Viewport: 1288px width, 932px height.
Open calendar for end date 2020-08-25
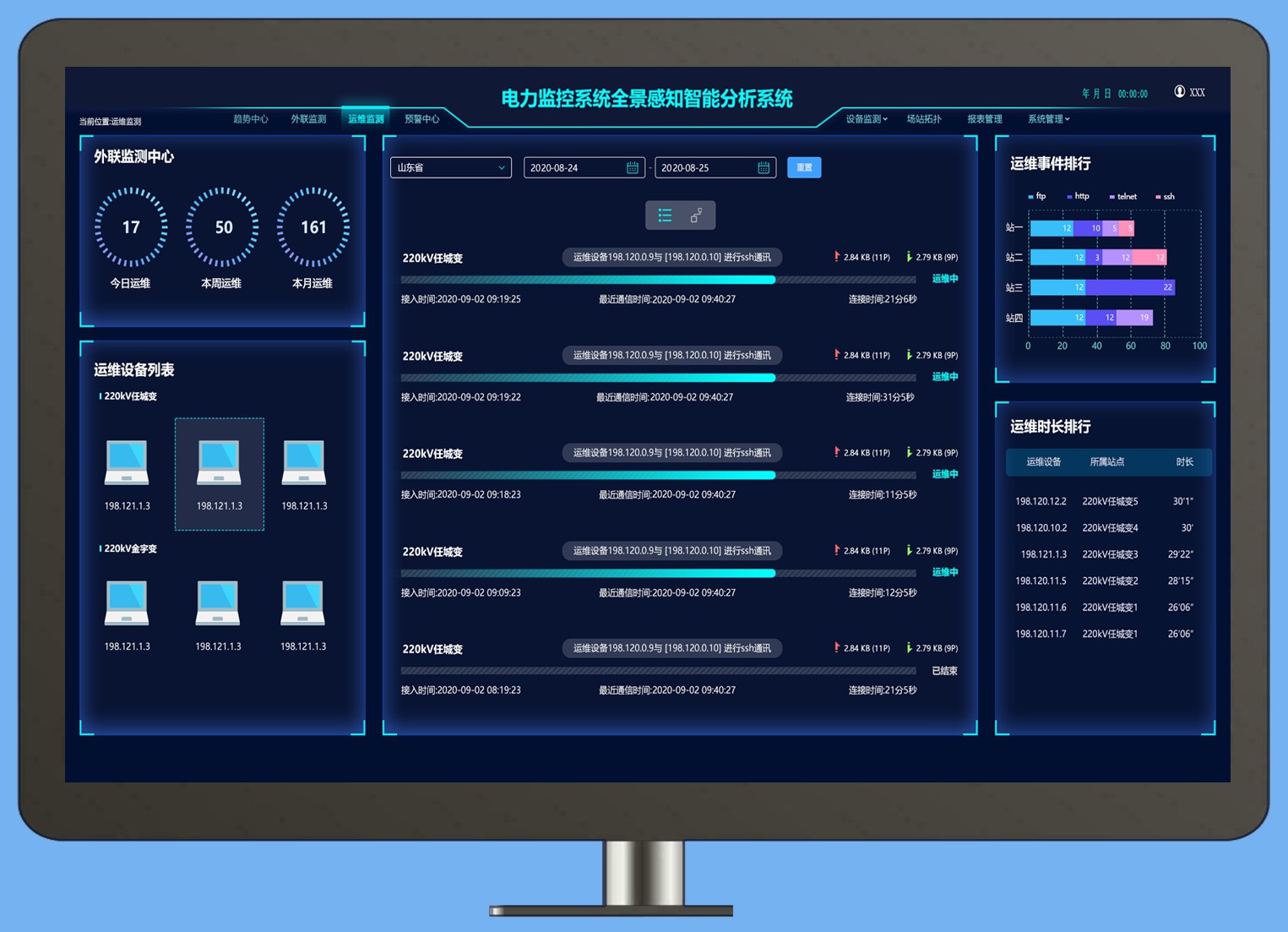click(x=763, y=168)
